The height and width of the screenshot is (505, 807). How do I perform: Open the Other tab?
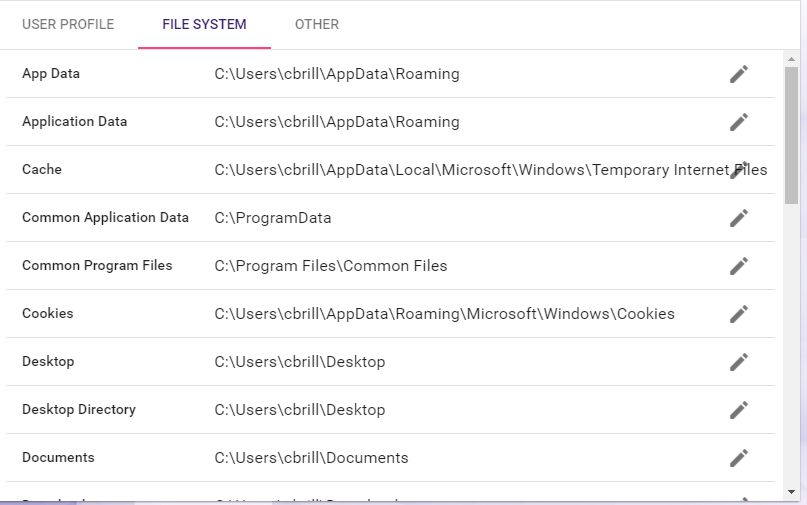tap(316, 25)
